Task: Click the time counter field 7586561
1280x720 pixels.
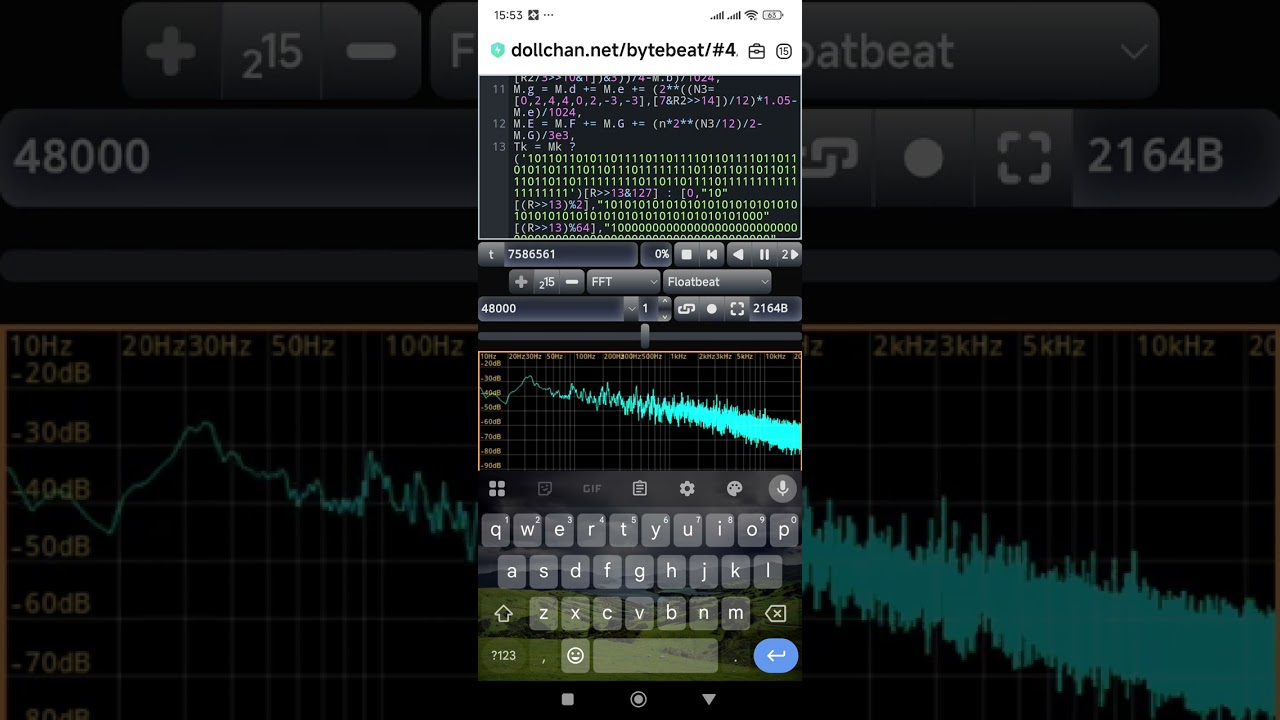Action: [570, 254]
